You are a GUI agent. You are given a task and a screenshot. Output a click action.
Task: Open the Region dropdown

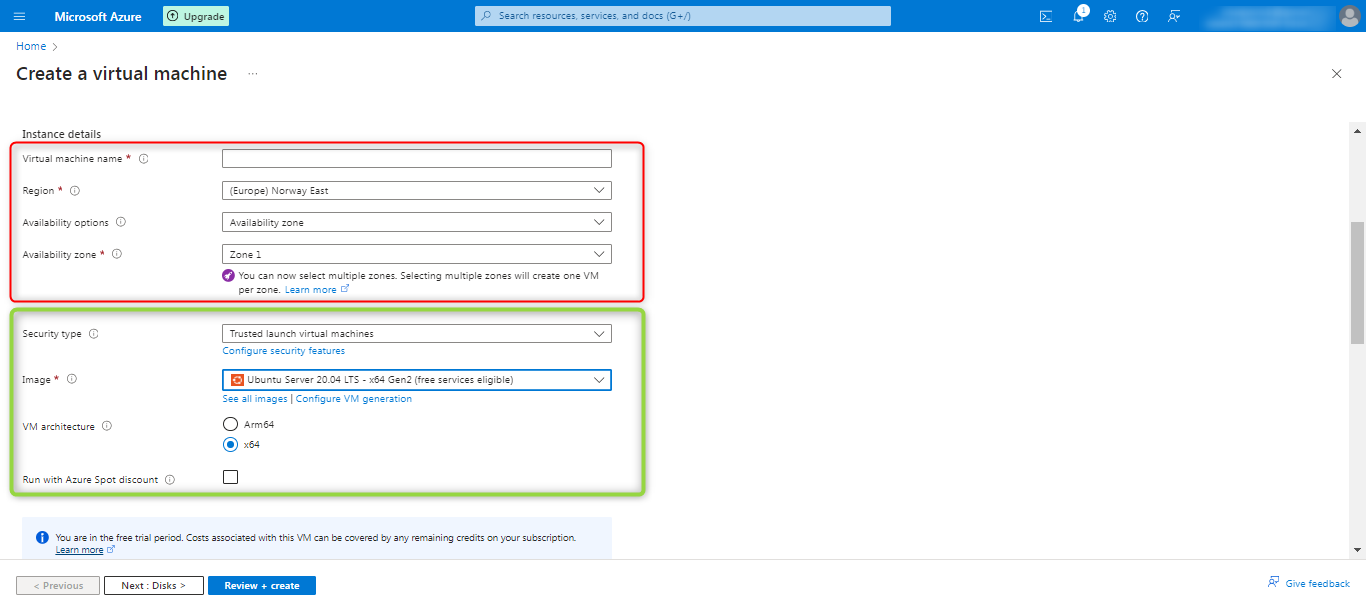416,190
